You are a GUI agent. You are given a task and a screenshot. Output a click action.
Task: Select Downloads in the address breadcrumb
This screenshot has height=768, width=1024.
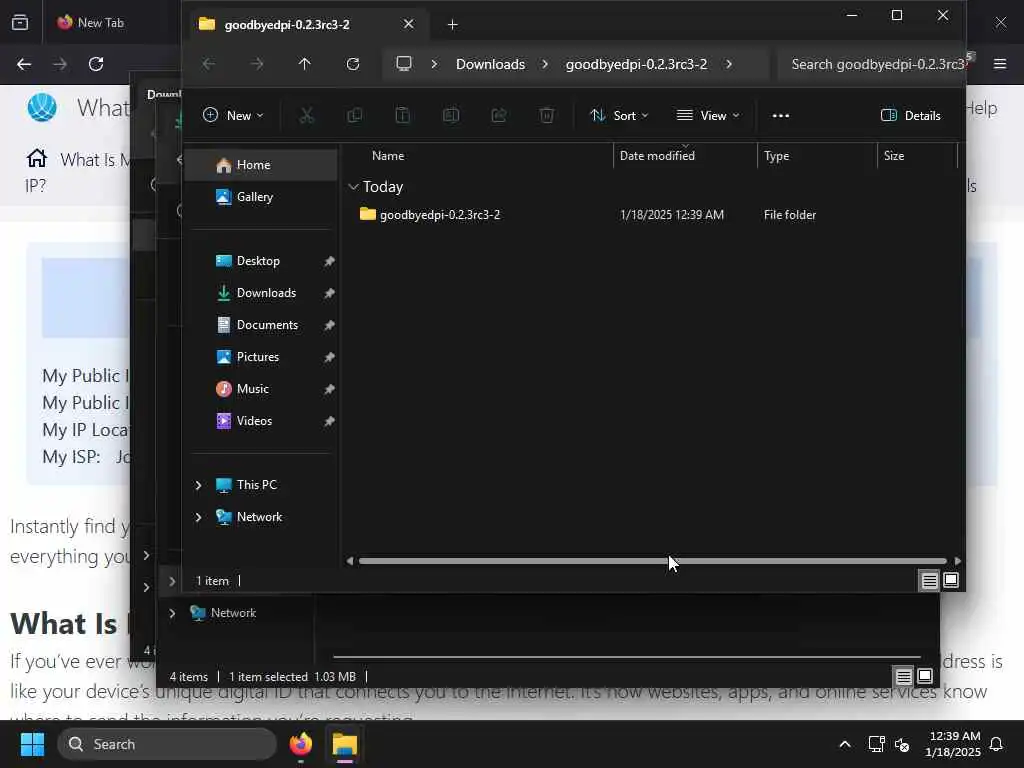490,64
